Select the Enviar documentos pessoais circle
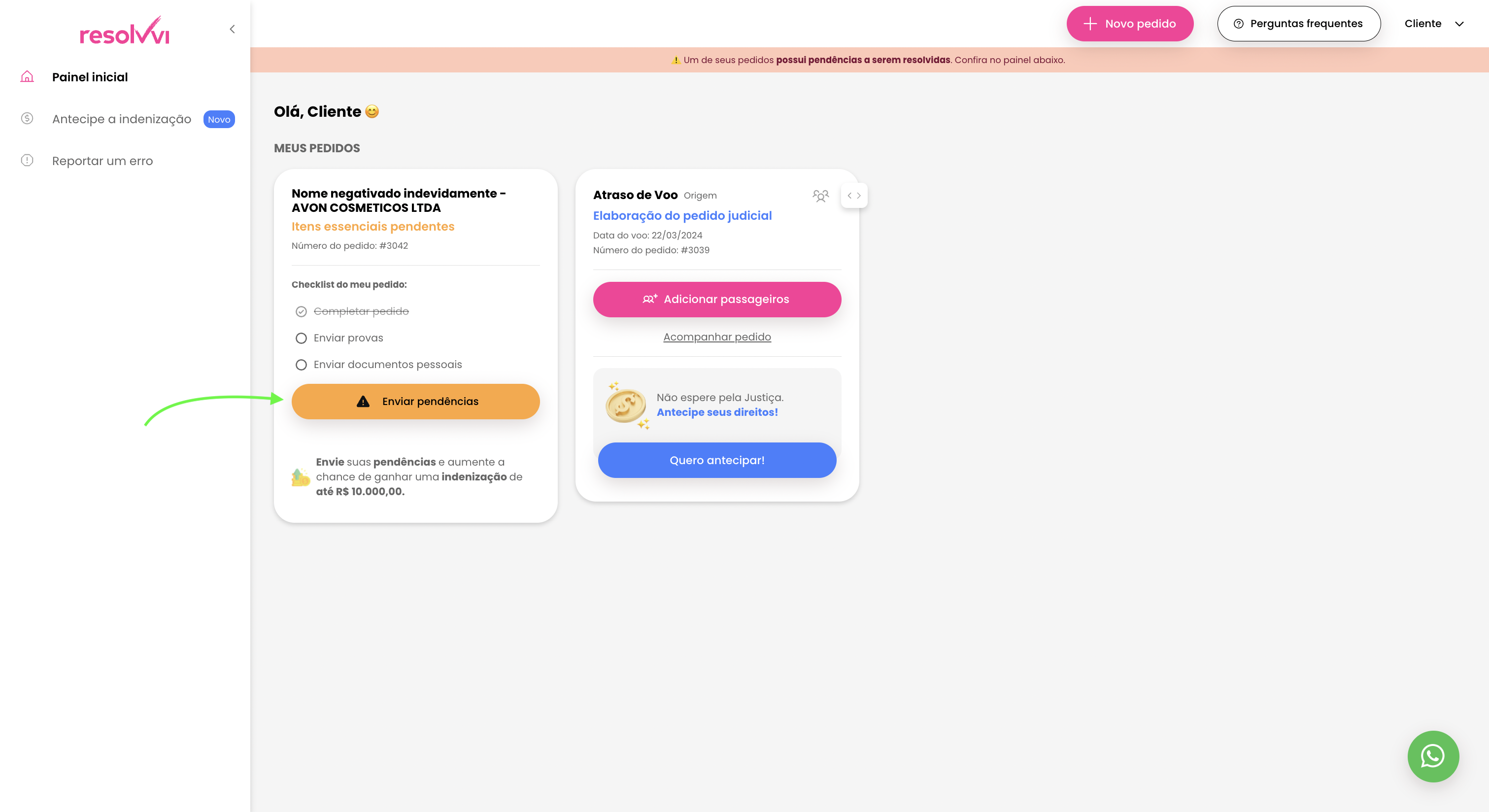This screenshot has height=812, width=1489. point(301,365)
